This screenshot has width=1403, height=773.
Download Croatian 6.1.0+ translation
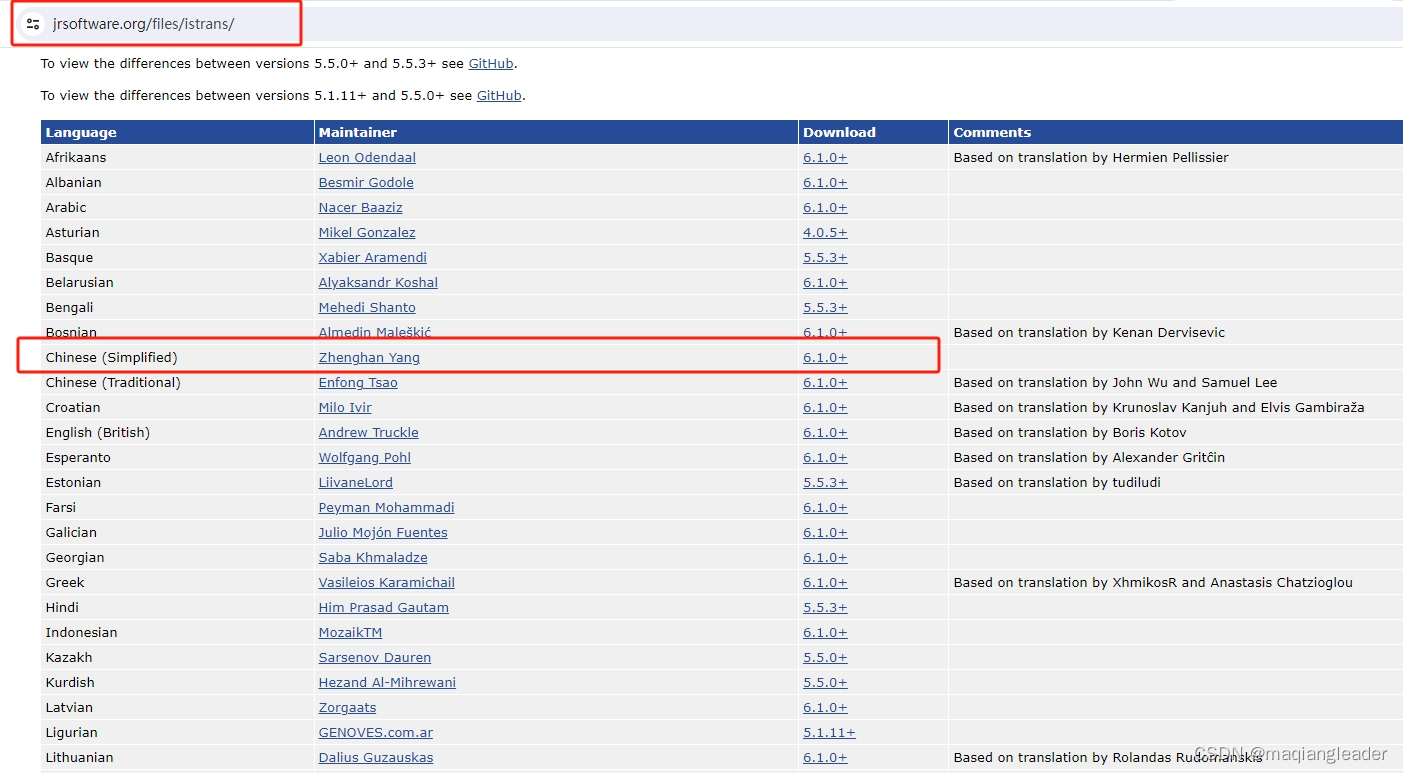point(825,407)
